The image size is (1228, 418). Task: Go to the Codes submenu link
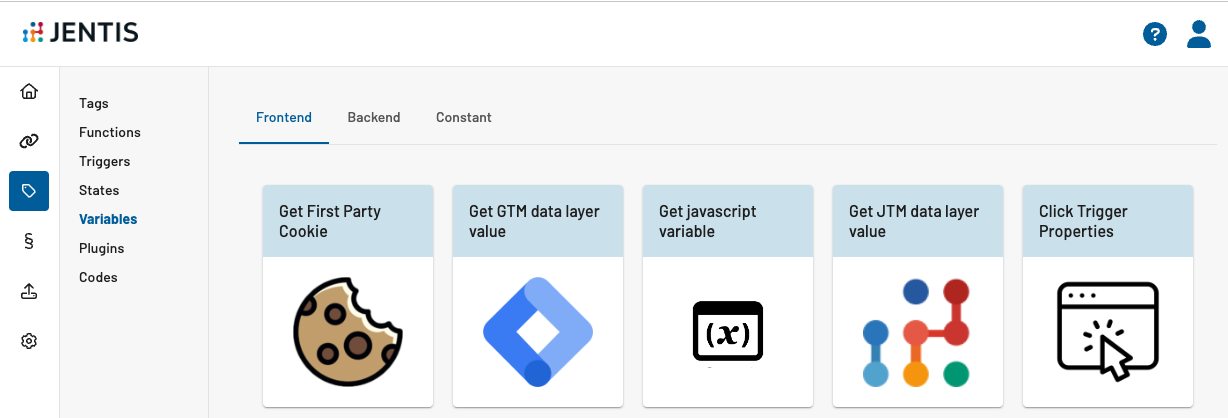point(98,277)
